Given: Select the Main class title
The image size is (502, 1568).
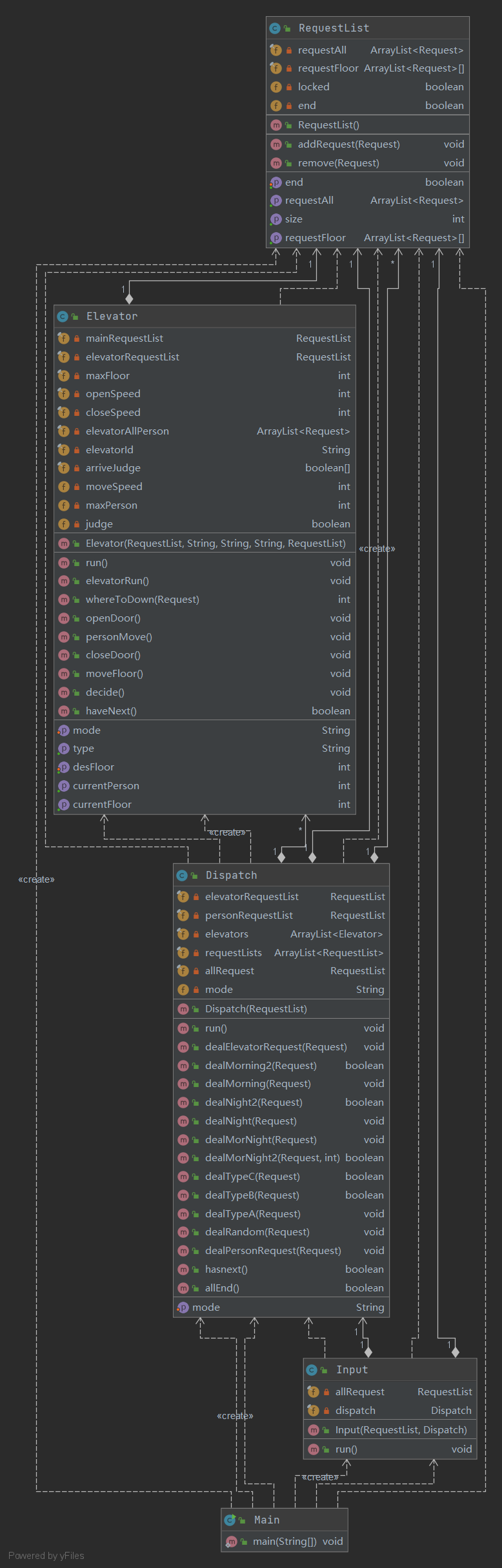Looking at the screenshot, I should (267, 1520).
